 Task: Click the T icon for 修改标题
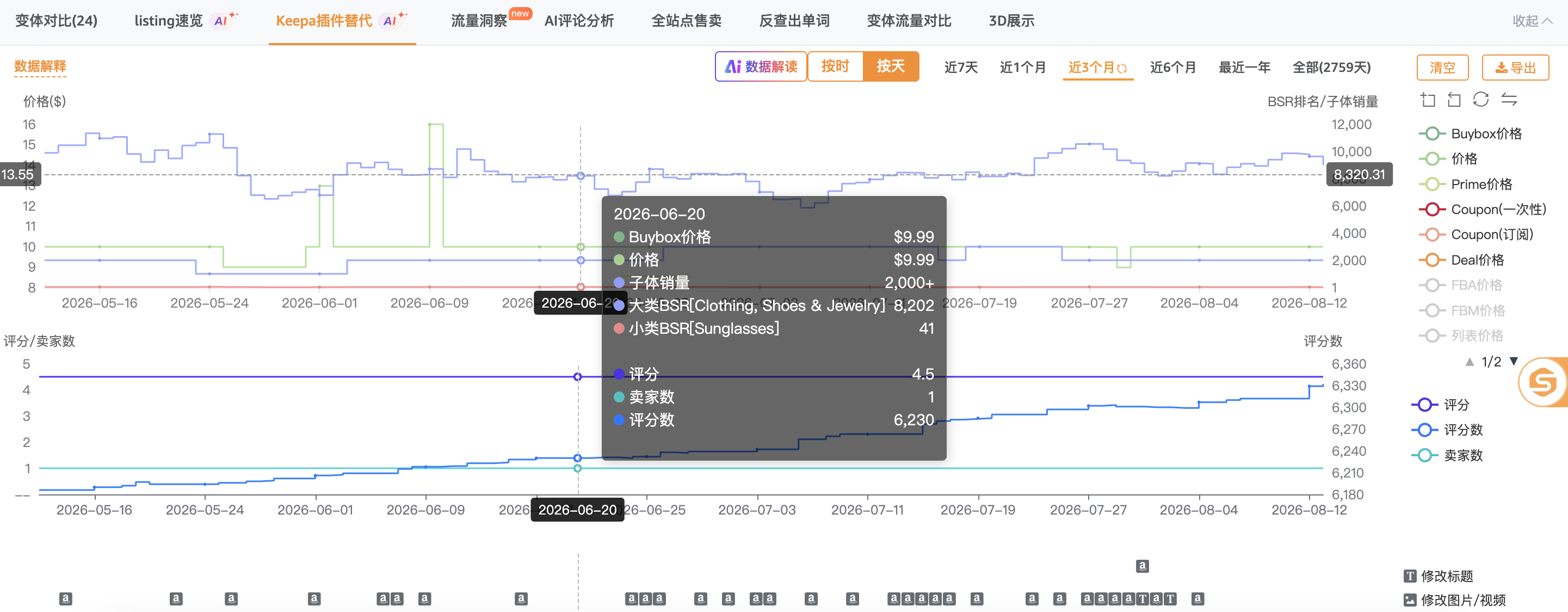pos(1410,576)
